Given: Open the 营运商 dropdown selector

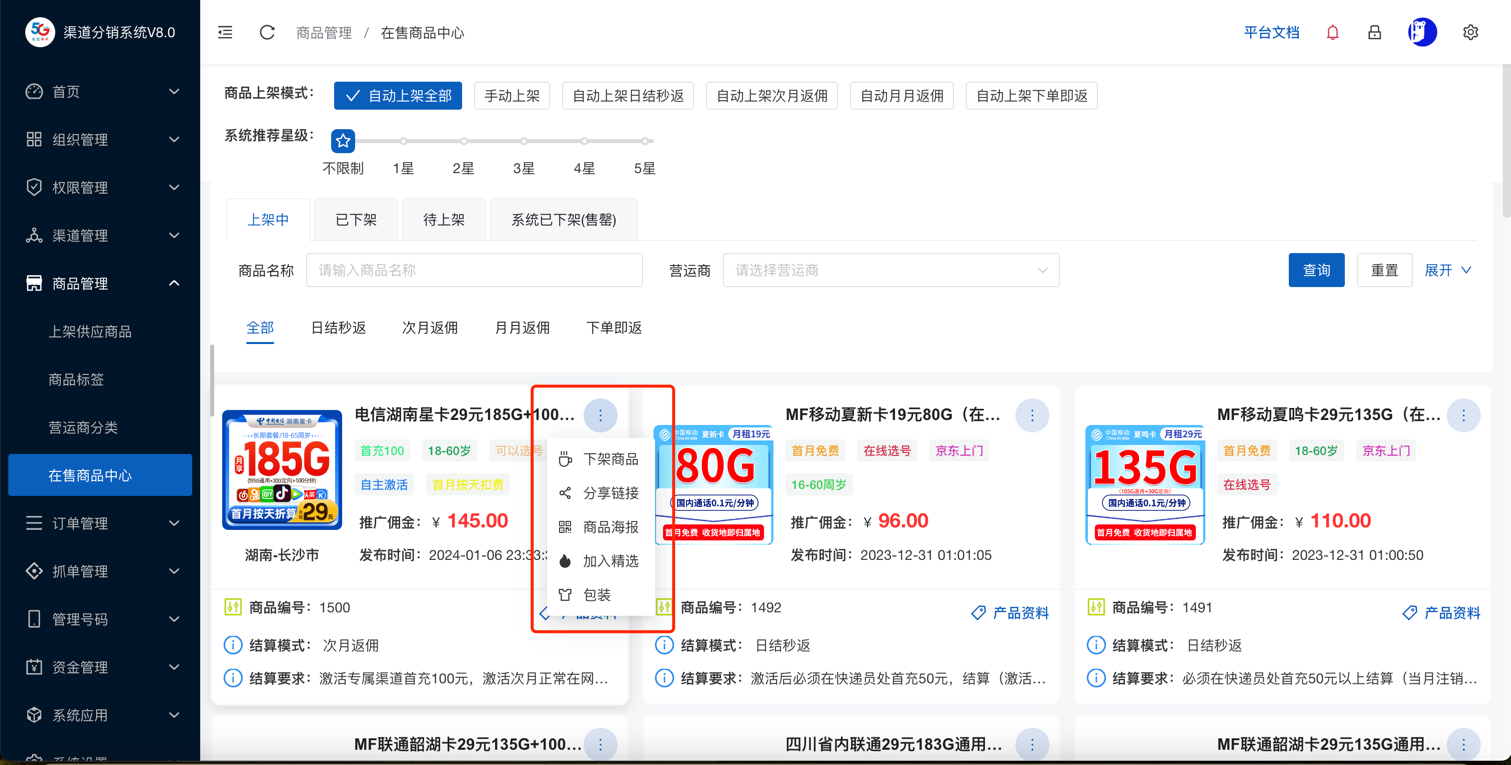Looking at the screenshot, I should [x=890, y=270].
